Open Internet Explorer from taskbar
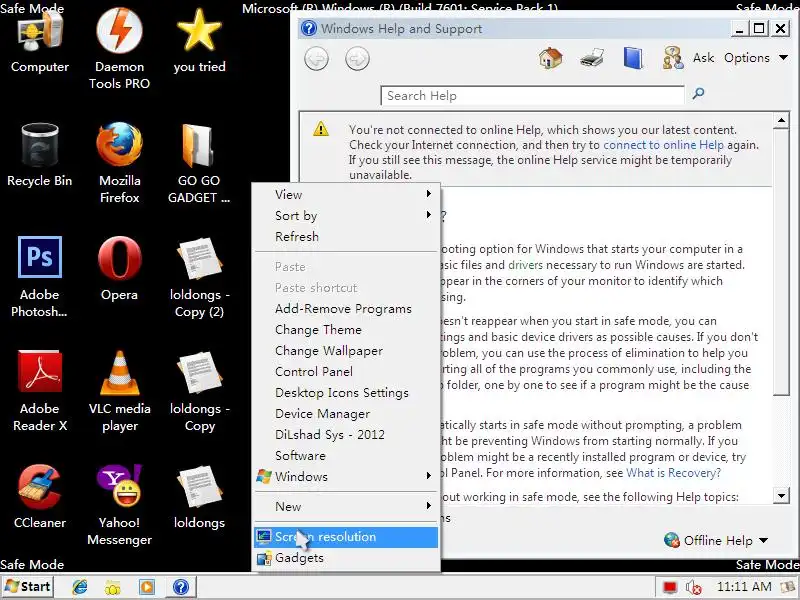 coord(80,587)
